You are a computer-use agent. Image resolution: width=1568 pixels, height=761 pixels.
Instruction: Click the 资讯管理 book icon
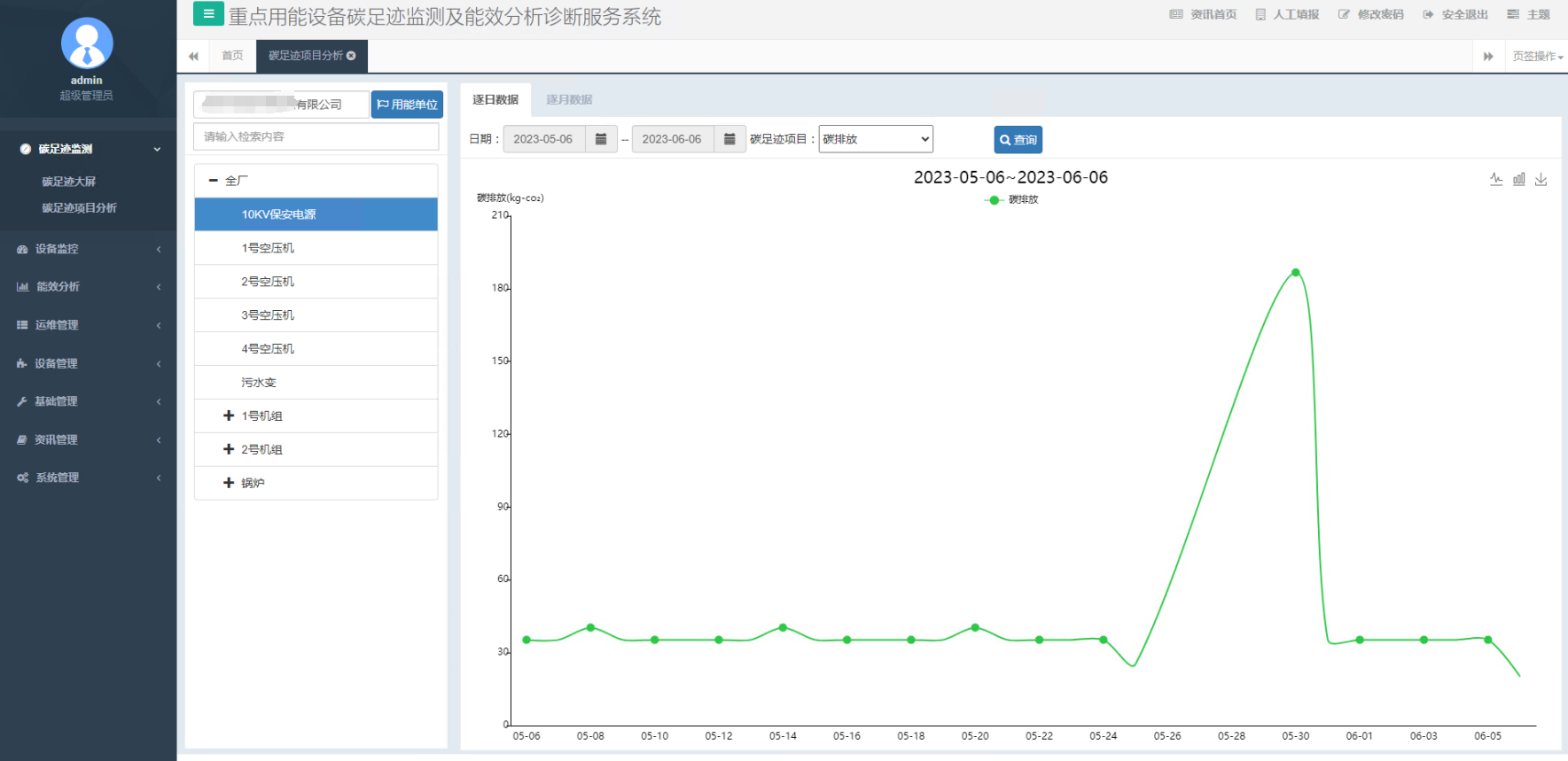click(22, 439)
